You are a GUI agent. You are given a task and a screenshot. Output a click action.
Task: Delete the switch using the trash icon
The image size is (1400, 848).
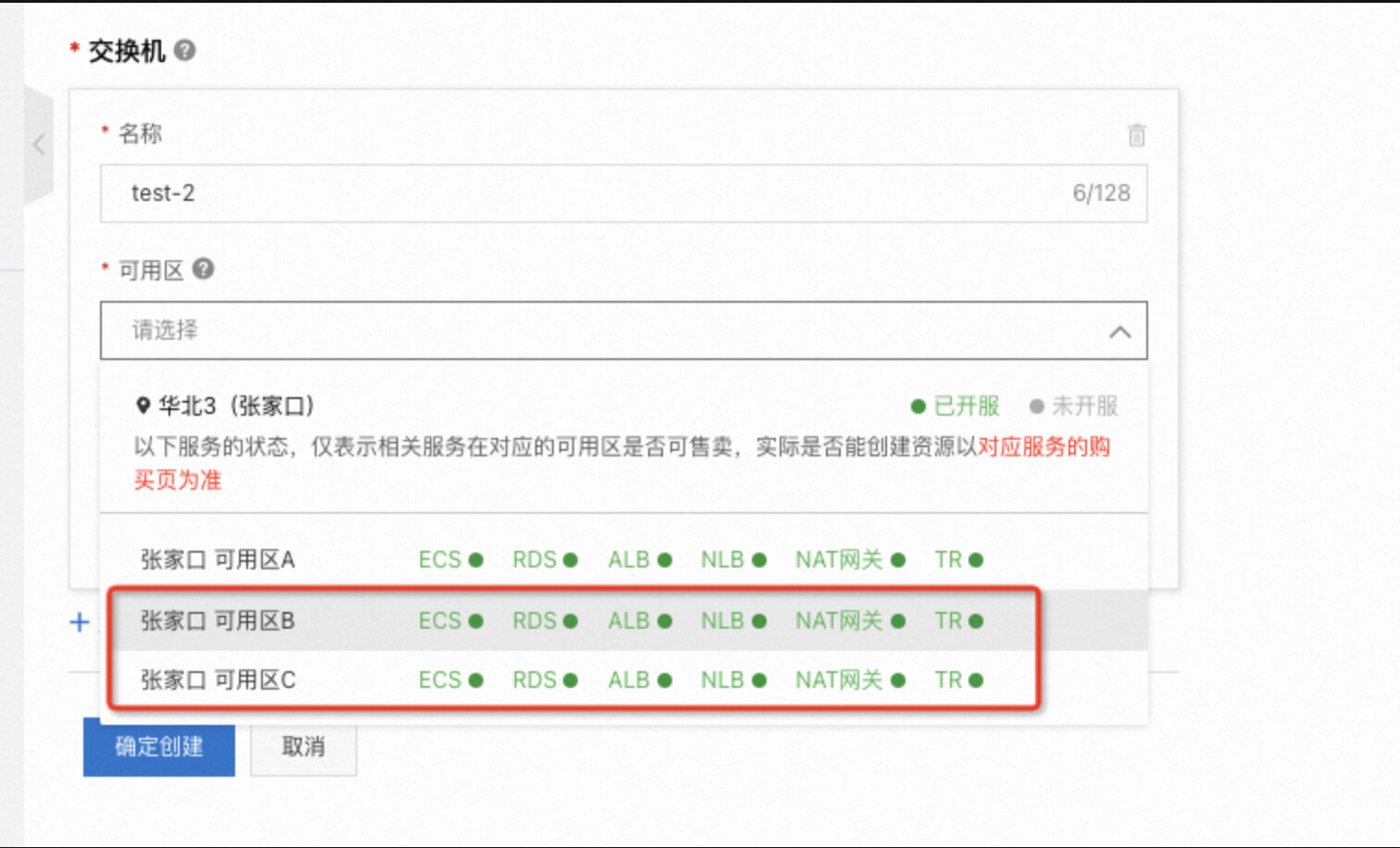(x=1136, y=135)
